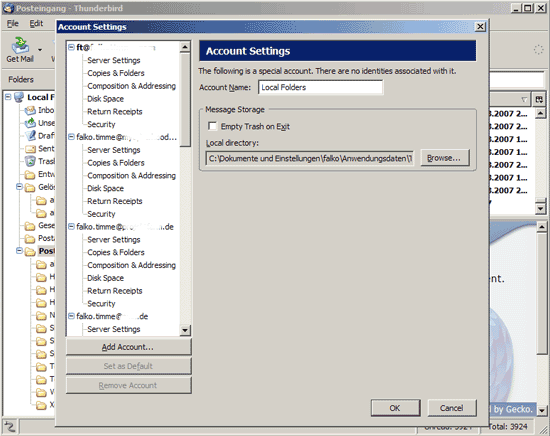Click the preview pane scroll up arrow
Image resolution: width=550 pixels, height=436 pixels.
click(x=542, y=227)
